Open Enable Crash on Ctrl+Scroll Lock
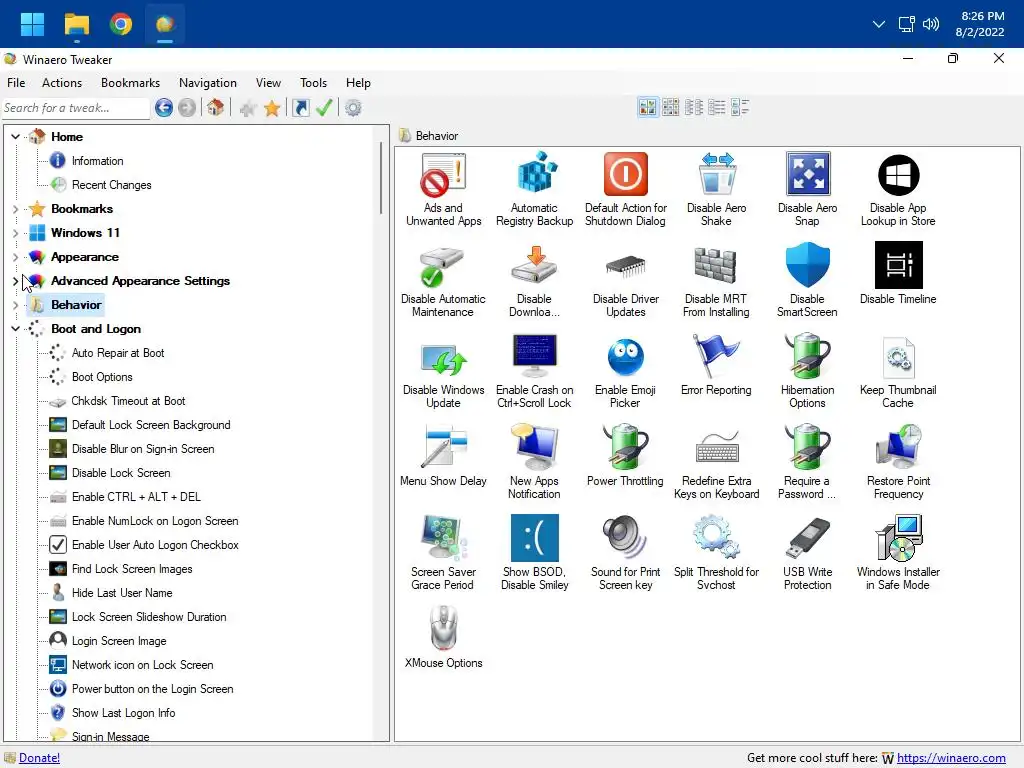Image resolution: width=1024 pixels, height=768 pixels. click(x=534, y=371)
